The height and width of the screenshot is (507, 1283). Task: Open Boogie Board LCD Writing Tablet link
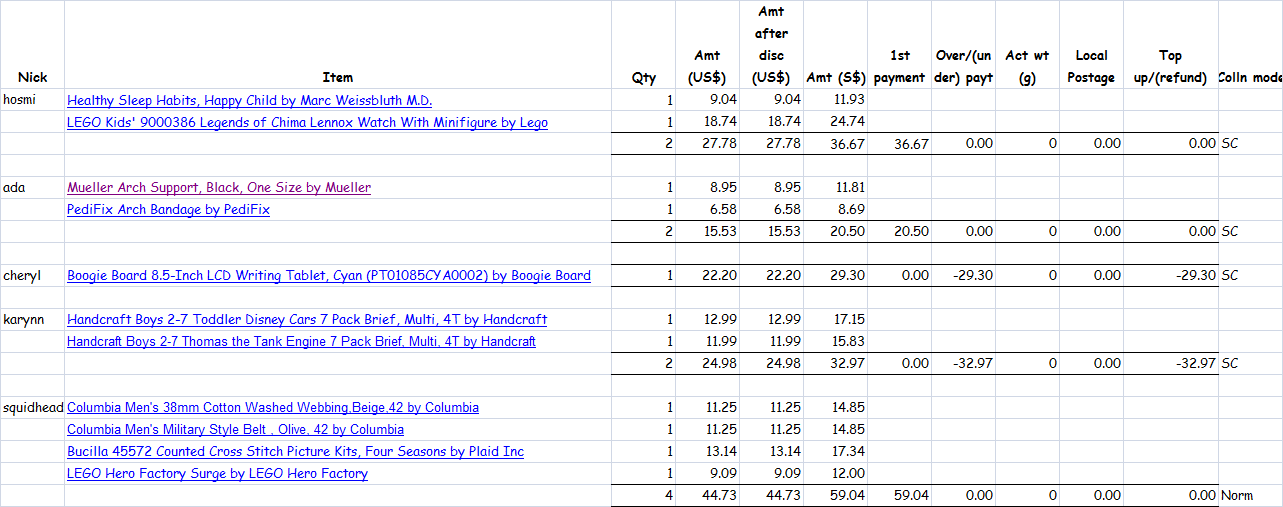click(329, 276)
